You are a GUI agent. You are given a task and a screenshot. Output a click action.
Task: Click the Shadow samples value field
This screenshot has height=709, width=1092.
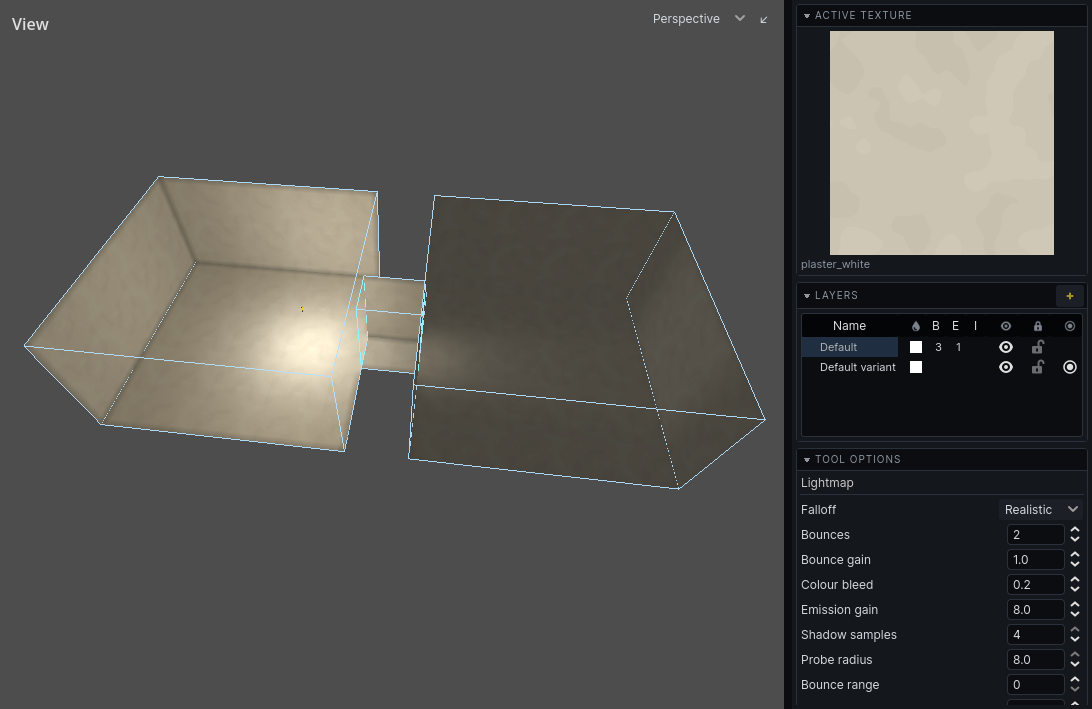tap(1036, 635)
